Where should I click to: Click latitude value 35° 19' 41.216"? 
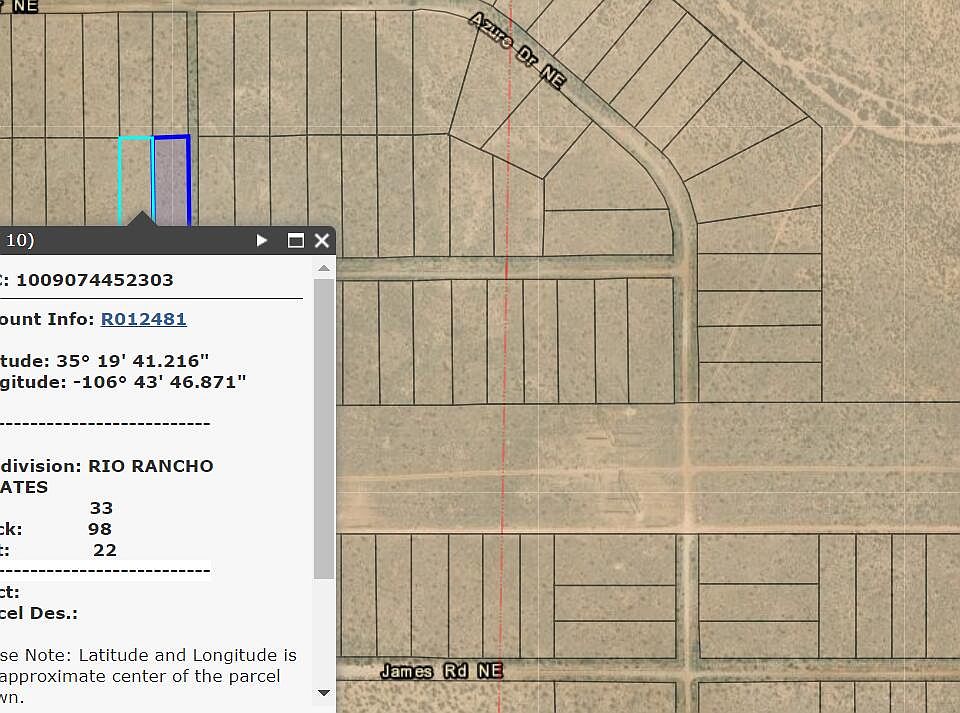click(133, 360)
